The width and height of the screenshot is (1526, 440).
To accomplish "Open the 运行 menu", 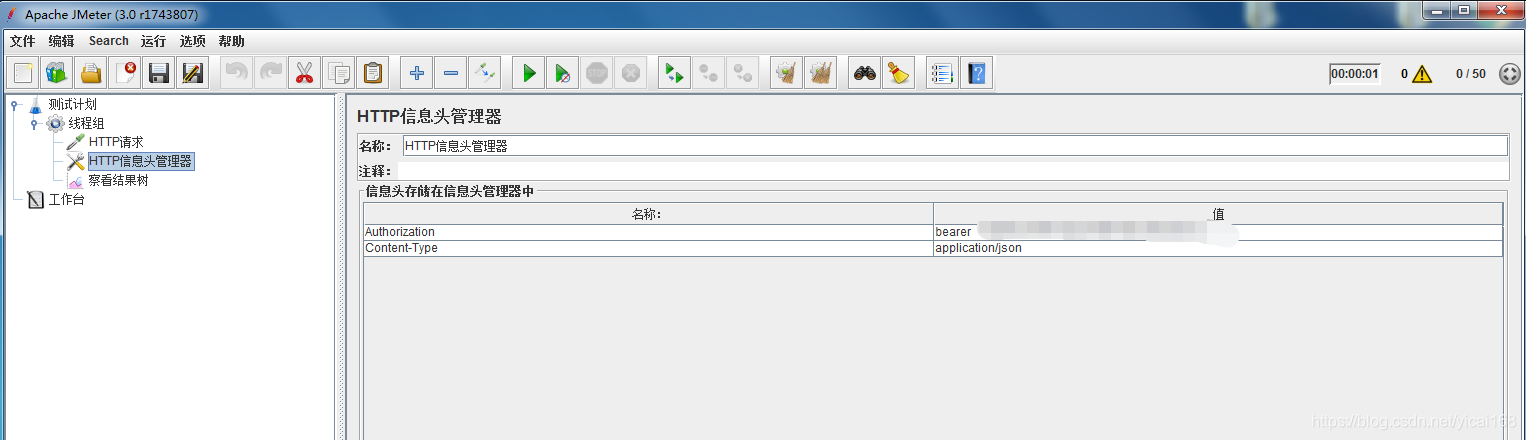I will (x=153, y=41).
